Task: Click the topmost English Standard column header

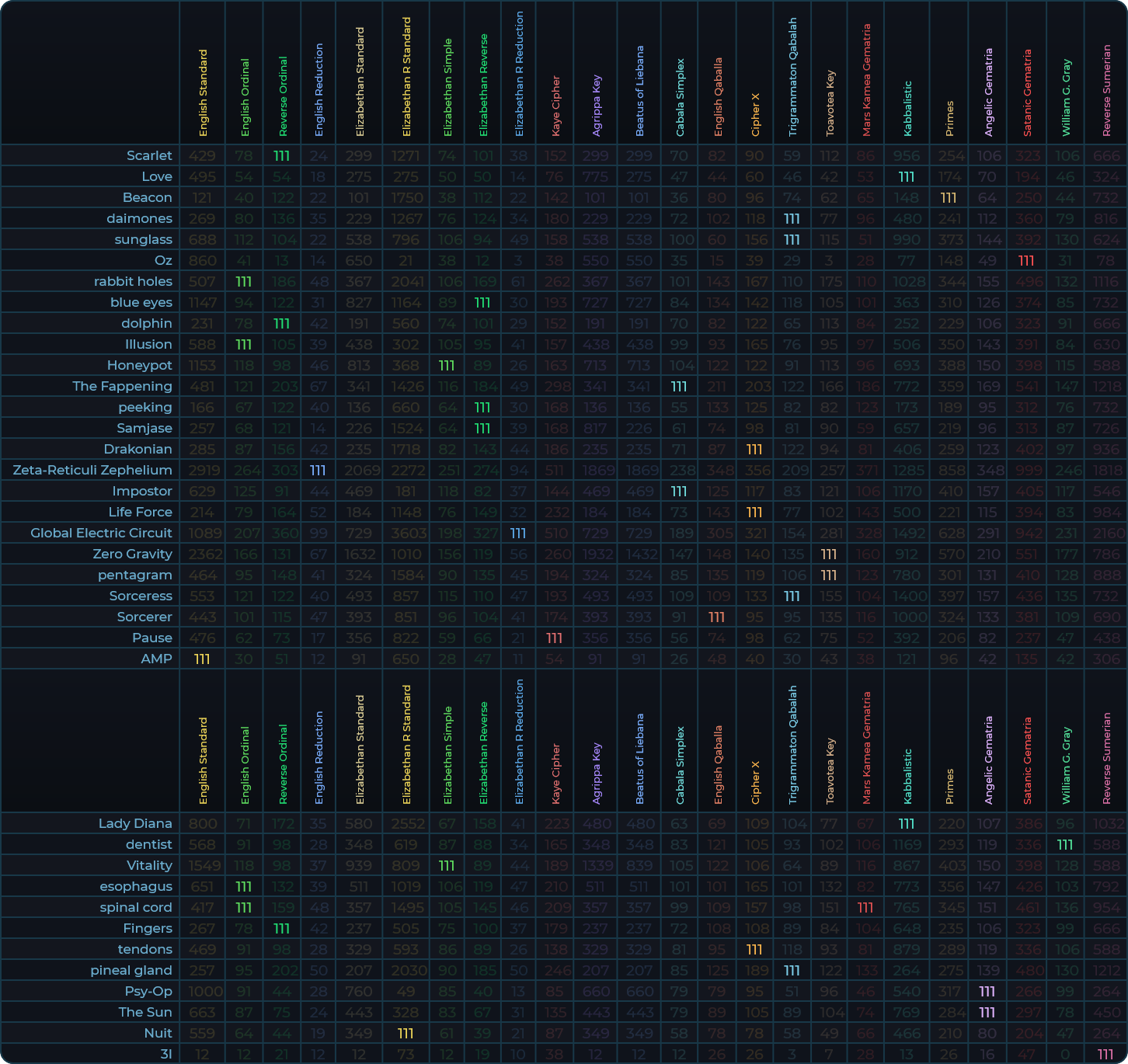Action: [x=204, y=93]
